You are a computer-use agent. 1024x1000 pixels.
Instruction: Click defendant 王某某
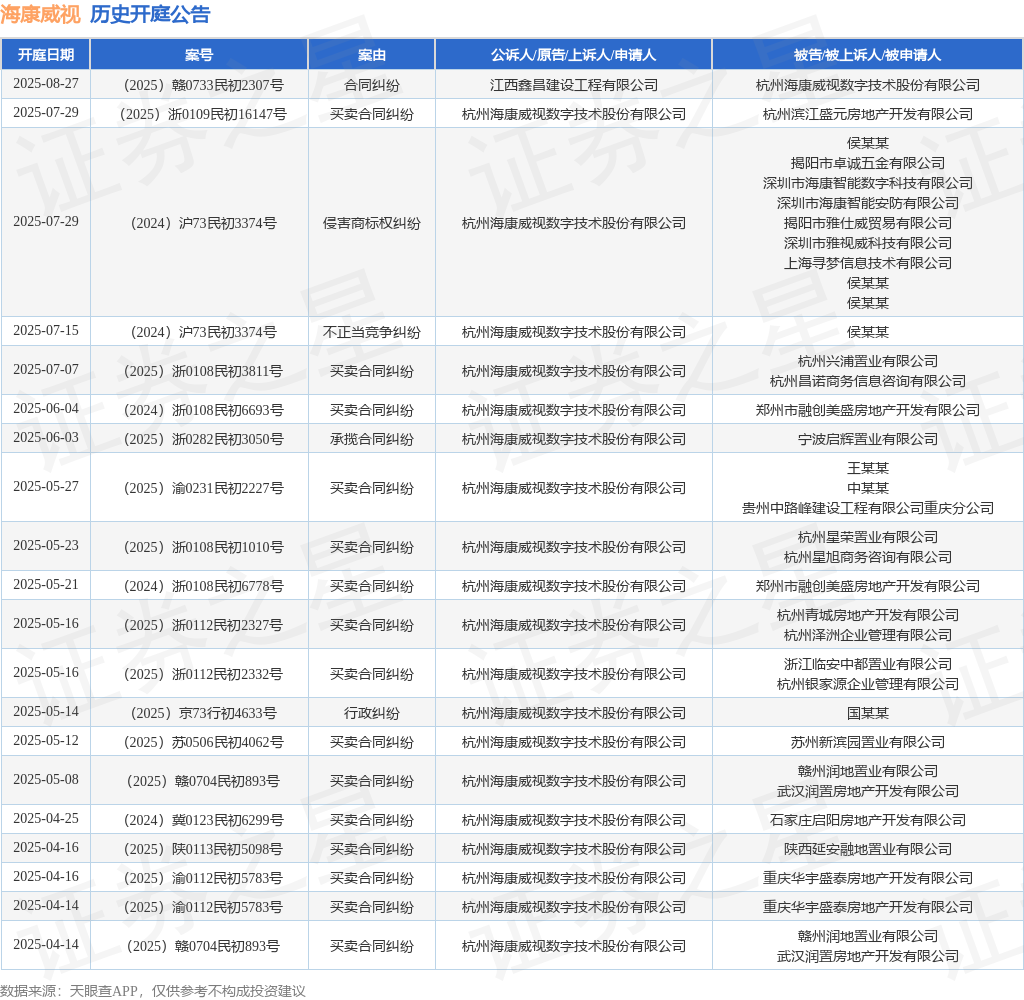[x=867, y=468]
